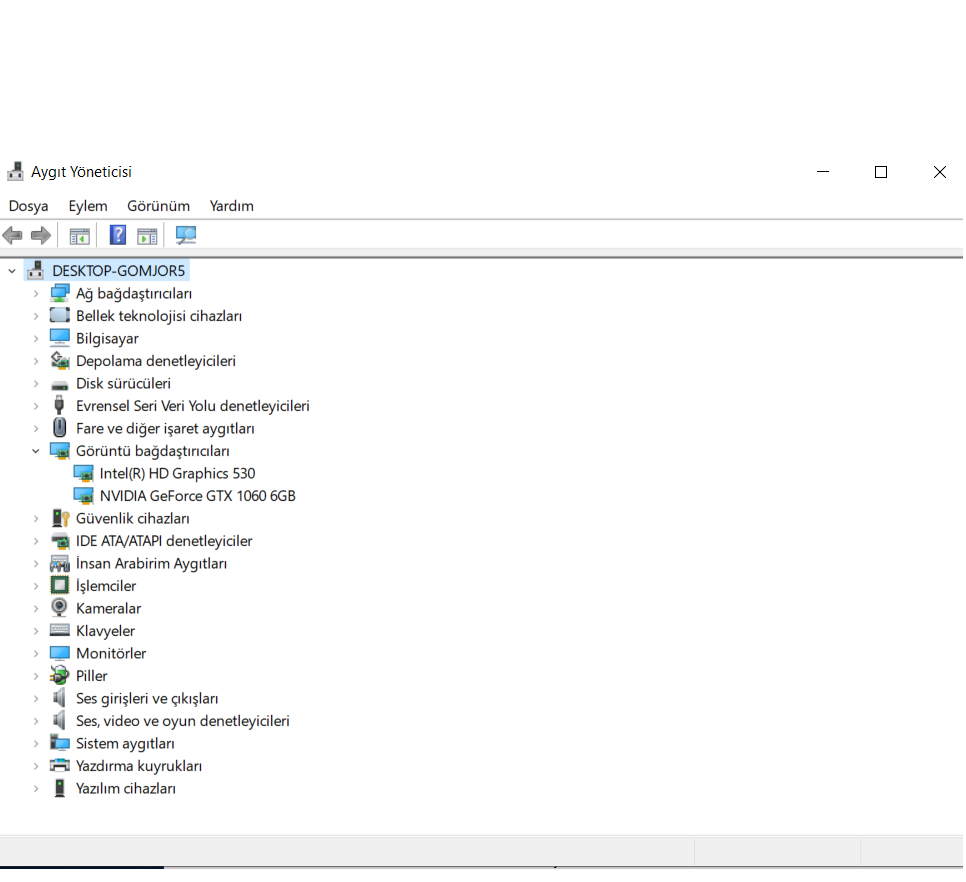This screenshot has height=882, width=966.
Task: Open the Görünüm menu
Action: [158, 206]
